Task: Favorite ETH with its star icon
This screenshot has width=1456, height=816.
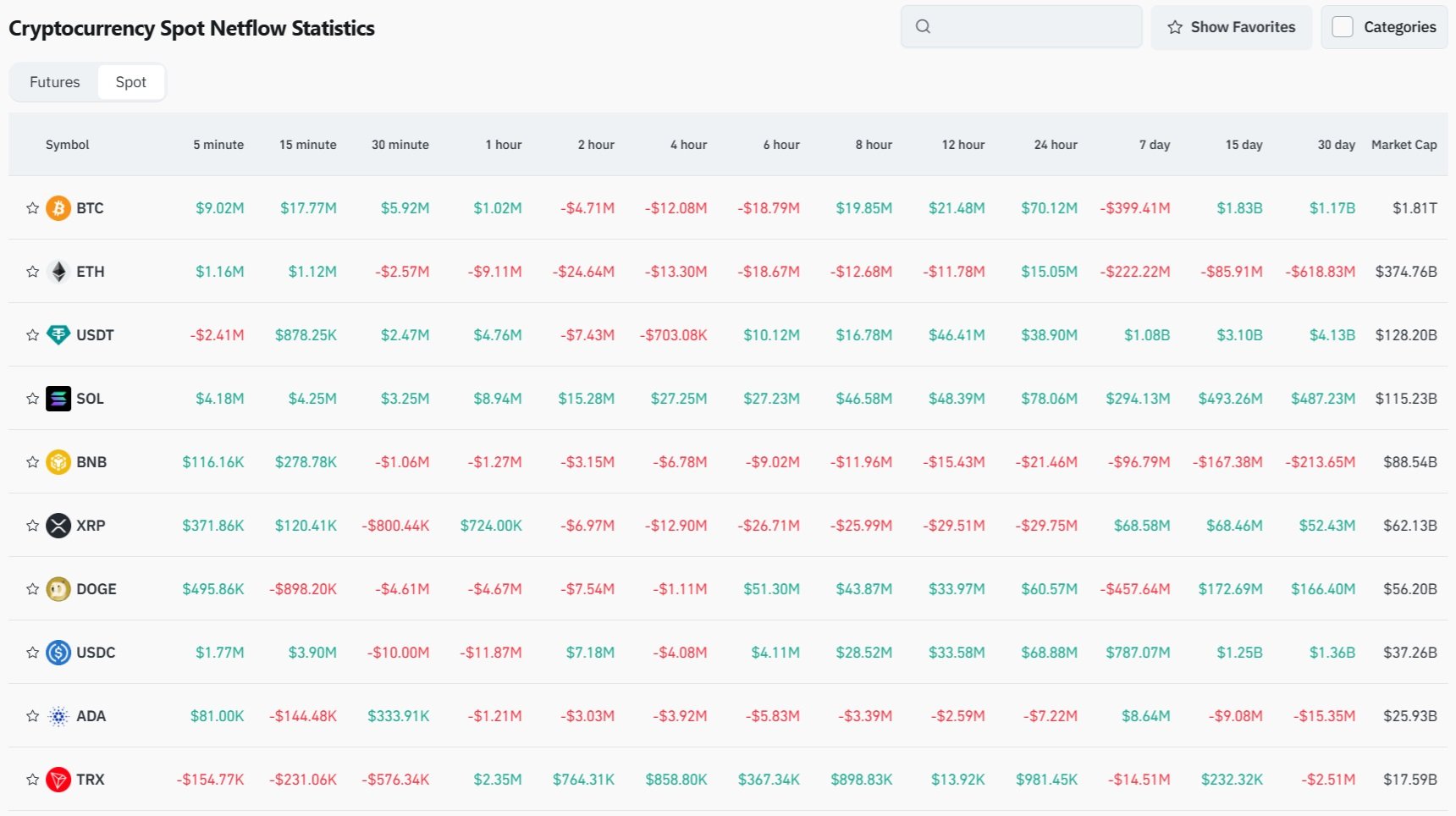Action: click(32, 272)
